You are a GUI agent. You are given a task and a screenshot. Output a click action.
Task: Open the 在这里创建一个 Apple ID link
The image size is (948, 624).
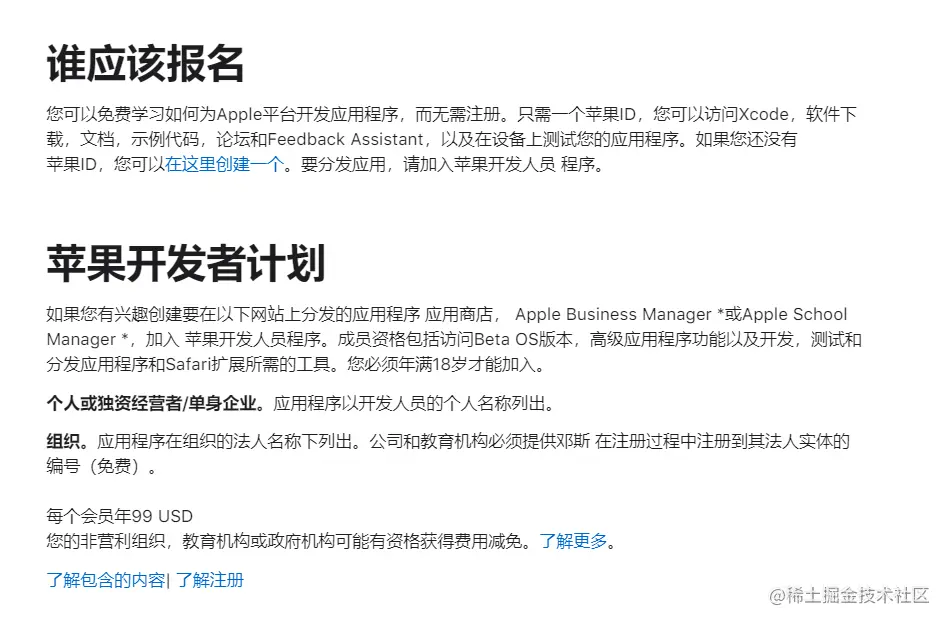pos(225,164)
